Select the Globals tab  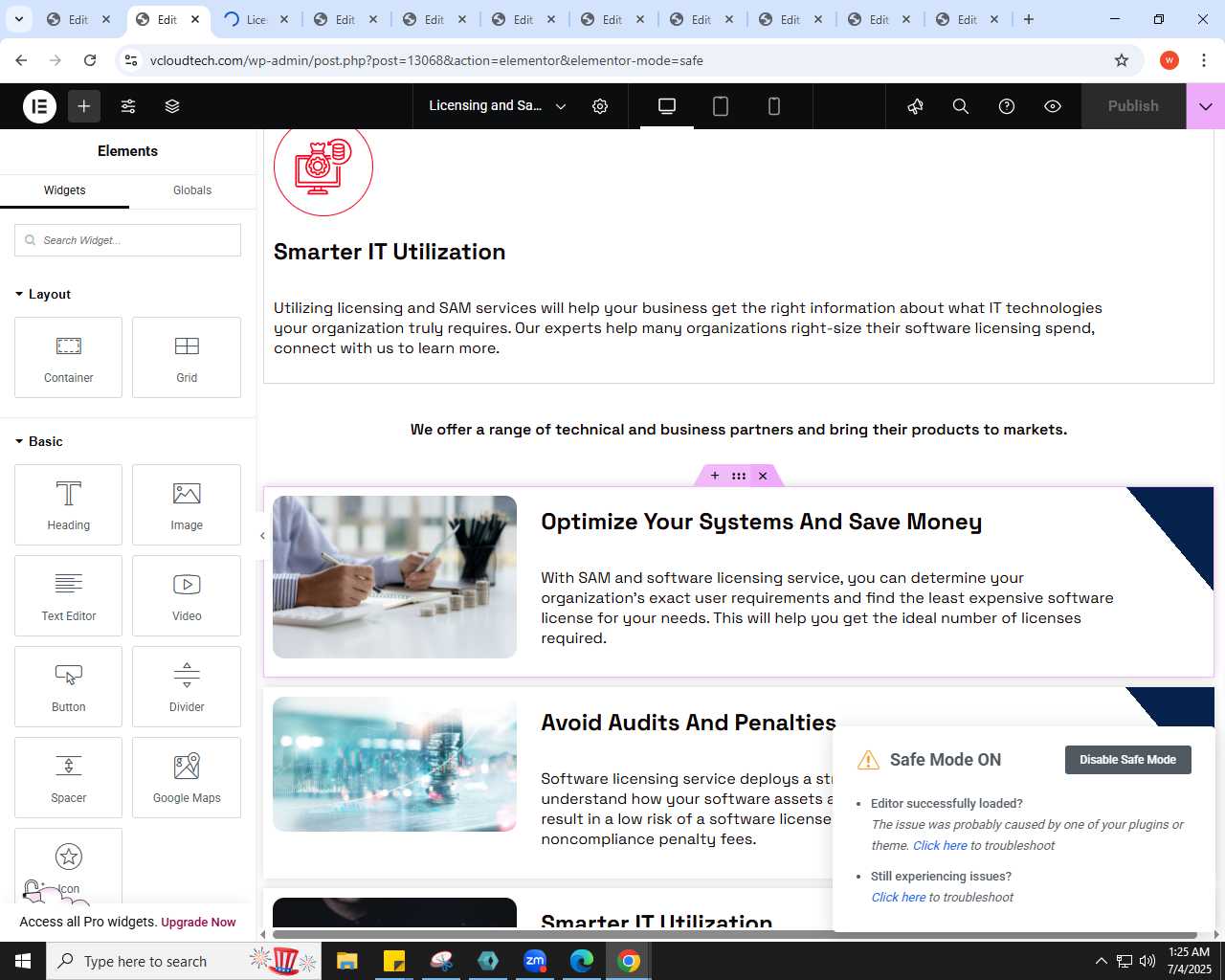tap(192, 190)
